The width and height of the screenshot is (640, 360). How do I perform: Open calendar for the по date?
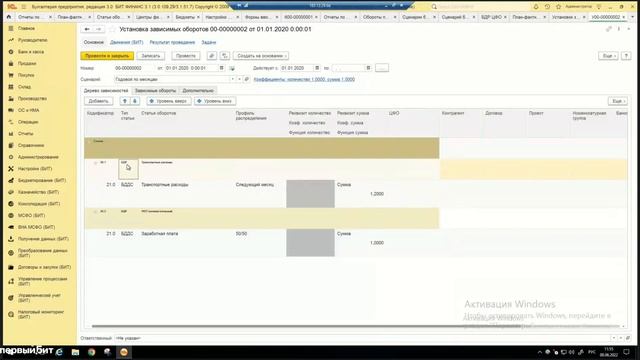pyautogui.click(x=368, y=68)
